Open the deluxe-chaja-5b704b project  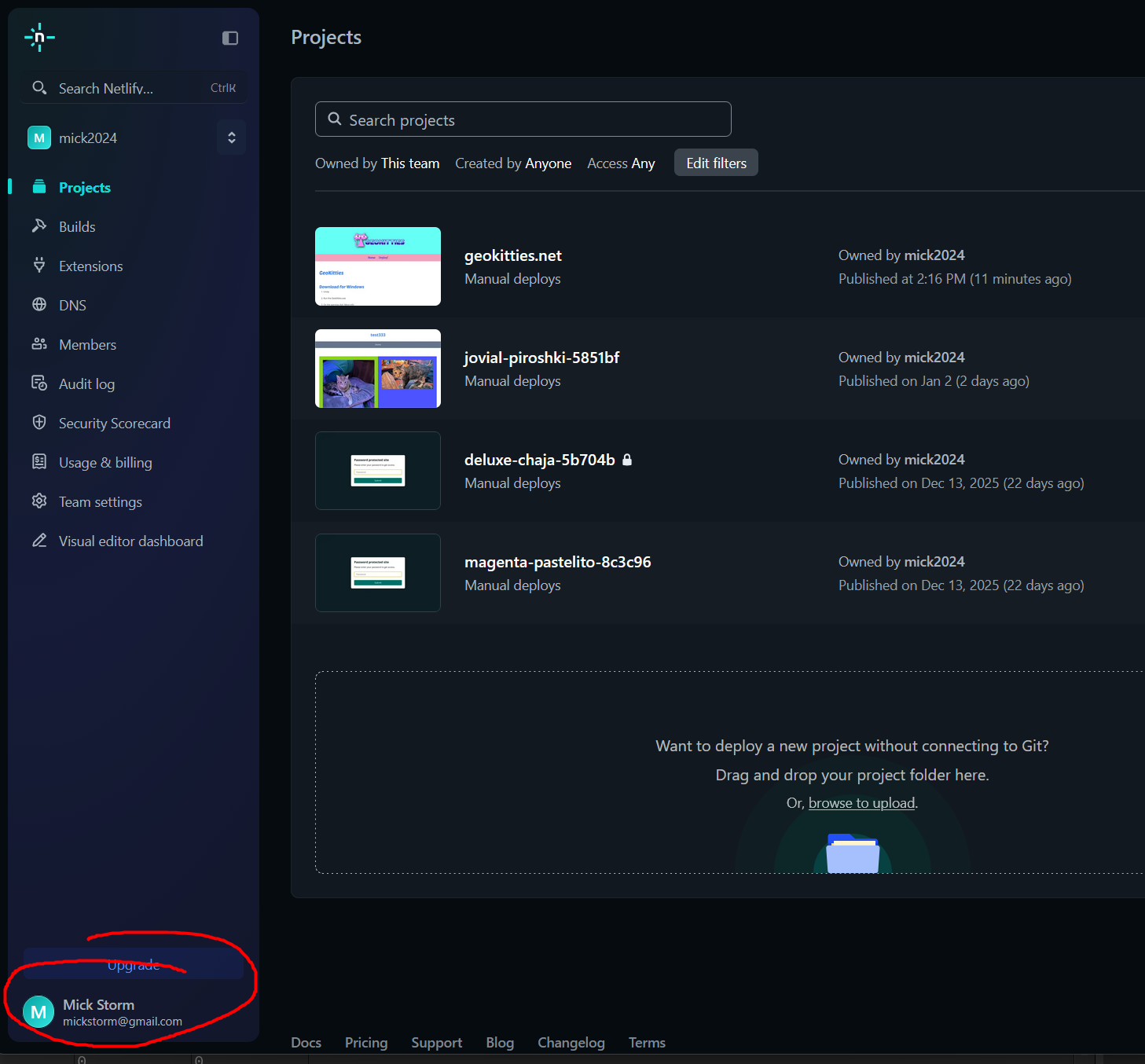pos(539,460)
